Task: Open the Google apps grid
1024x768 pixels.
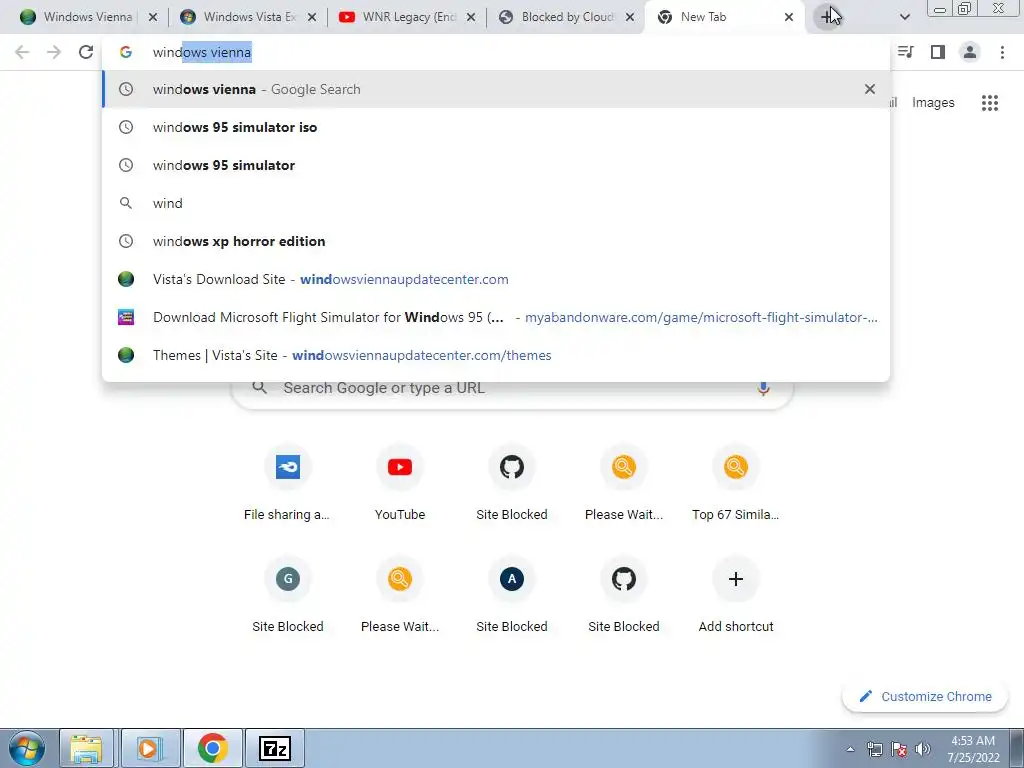Action: (x=990, y=103)
